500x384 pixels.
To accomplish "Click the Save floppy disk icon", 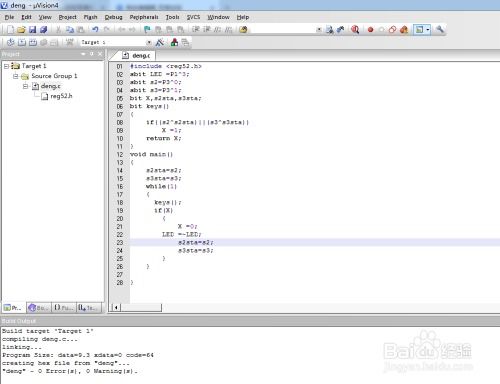I will pyautogui.click(x=32, y=30).
